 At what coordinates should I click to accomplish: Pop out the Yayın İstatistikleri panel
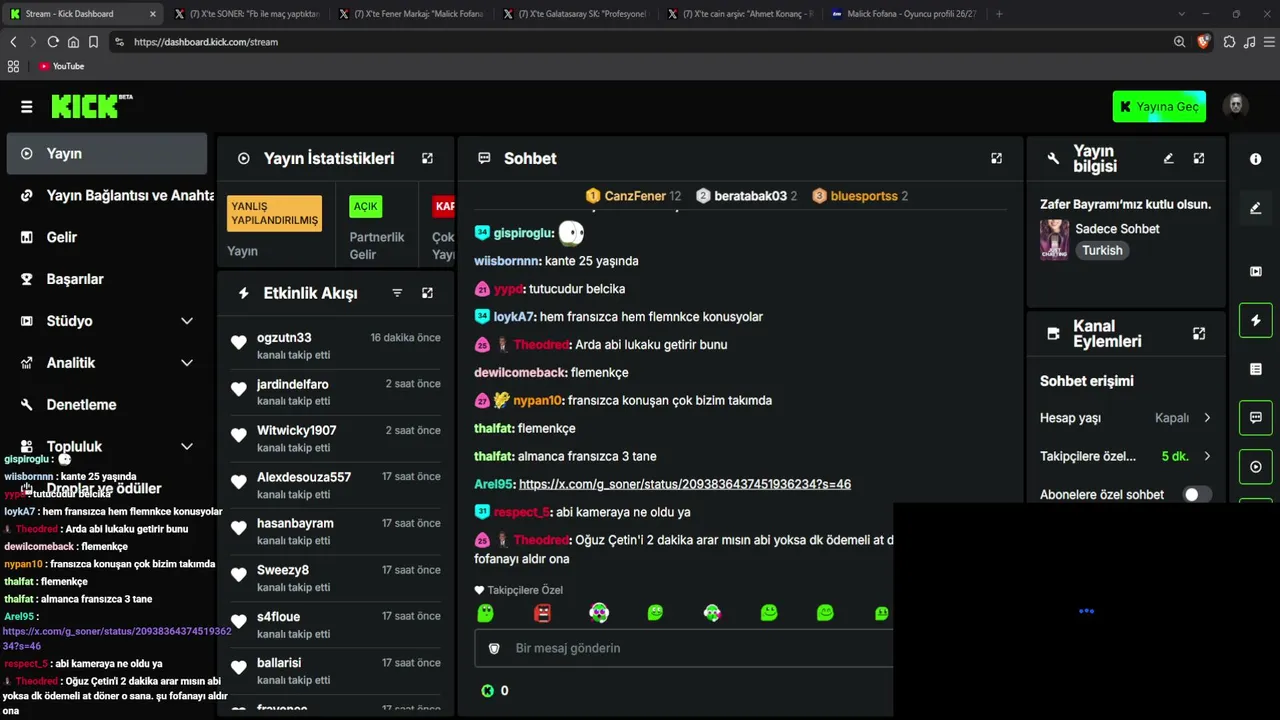pos(427,158)
